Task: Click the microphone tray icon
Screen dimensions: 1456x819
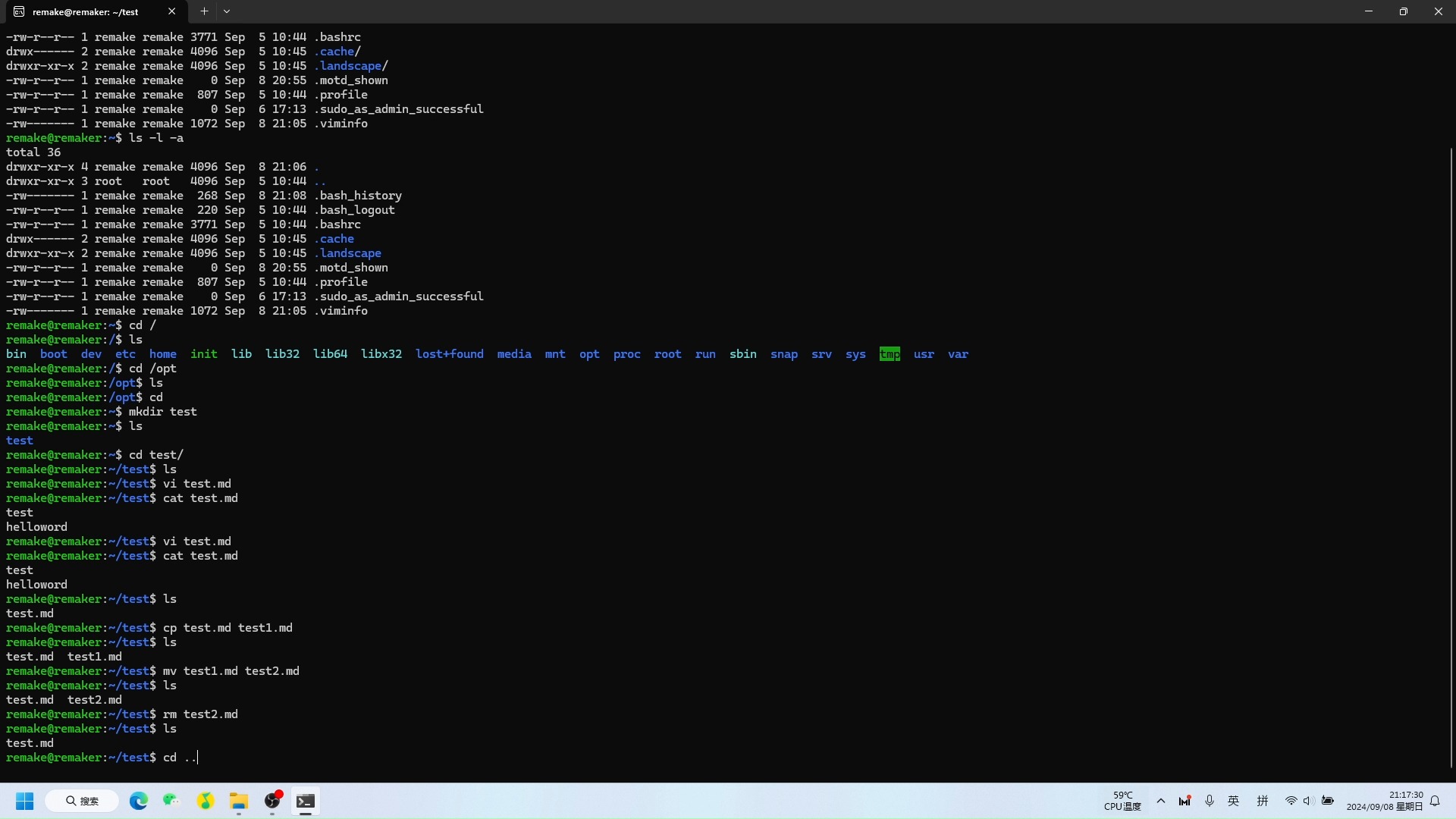Action: point(1210,801)
